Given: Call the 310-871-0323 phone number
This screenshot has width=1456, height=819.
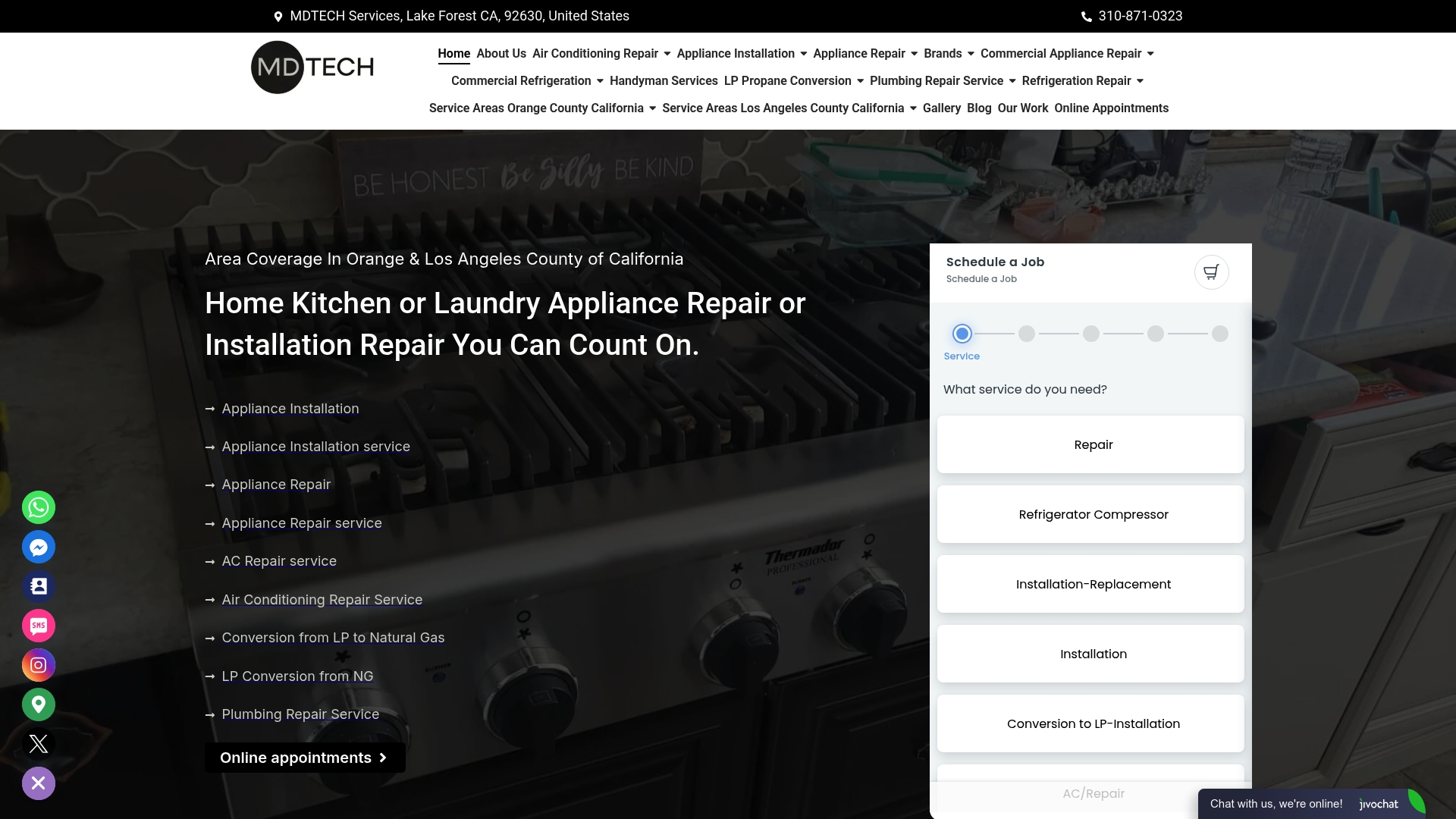Looking at the screenshot, I should tap(1139, 15).
